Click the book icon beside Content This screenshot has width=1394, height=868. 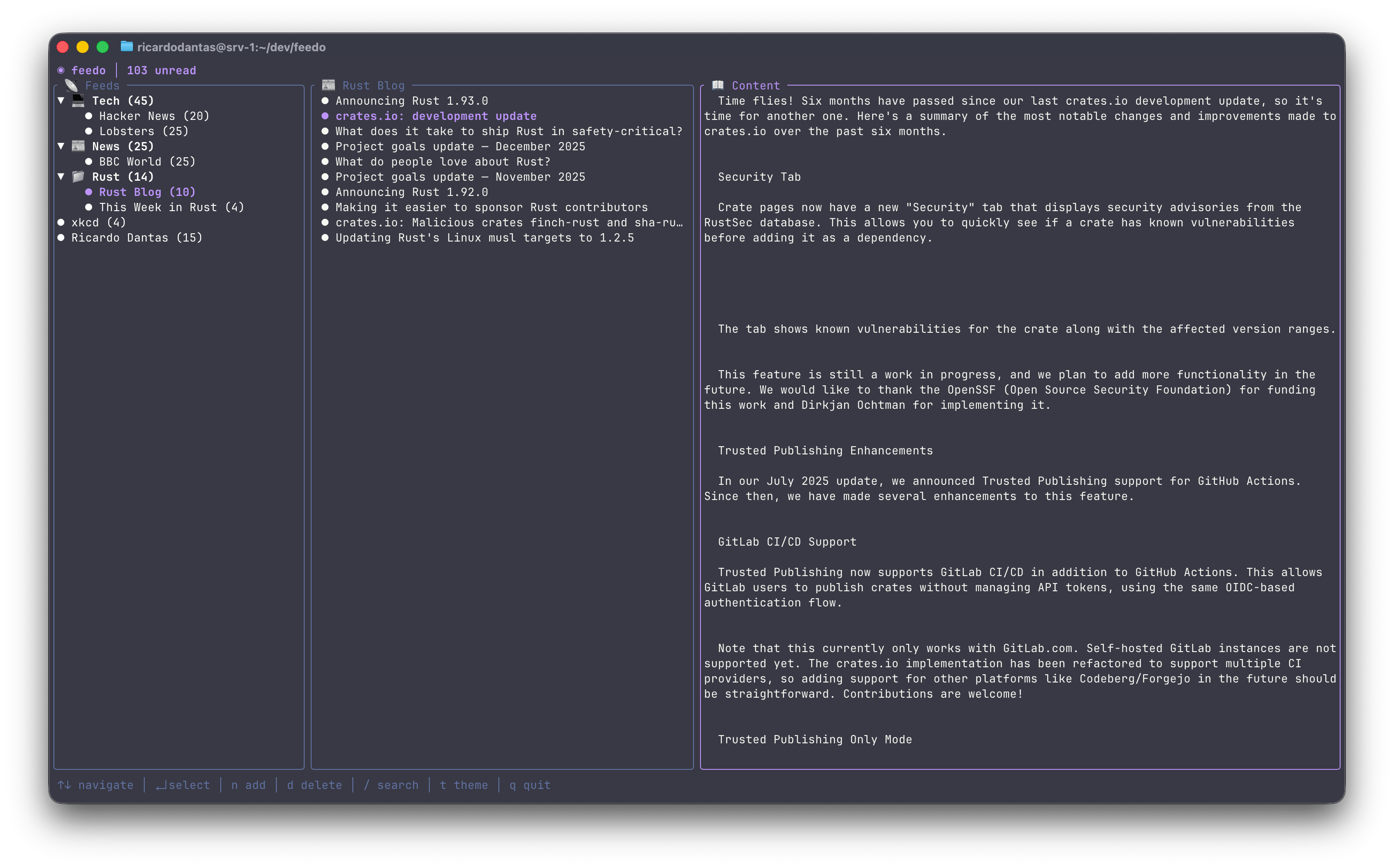pyautogui.click(x=718, y=86)
